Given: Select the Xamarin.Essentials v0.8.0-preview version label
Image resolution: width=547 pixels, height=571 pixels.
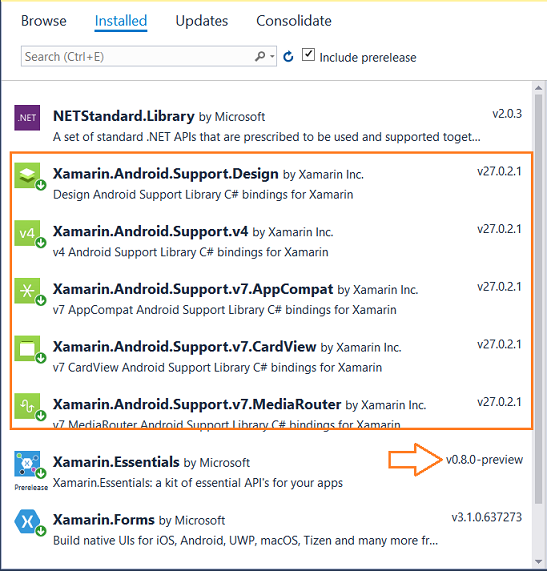Looking at the screenshot, I should coord(484,460).
